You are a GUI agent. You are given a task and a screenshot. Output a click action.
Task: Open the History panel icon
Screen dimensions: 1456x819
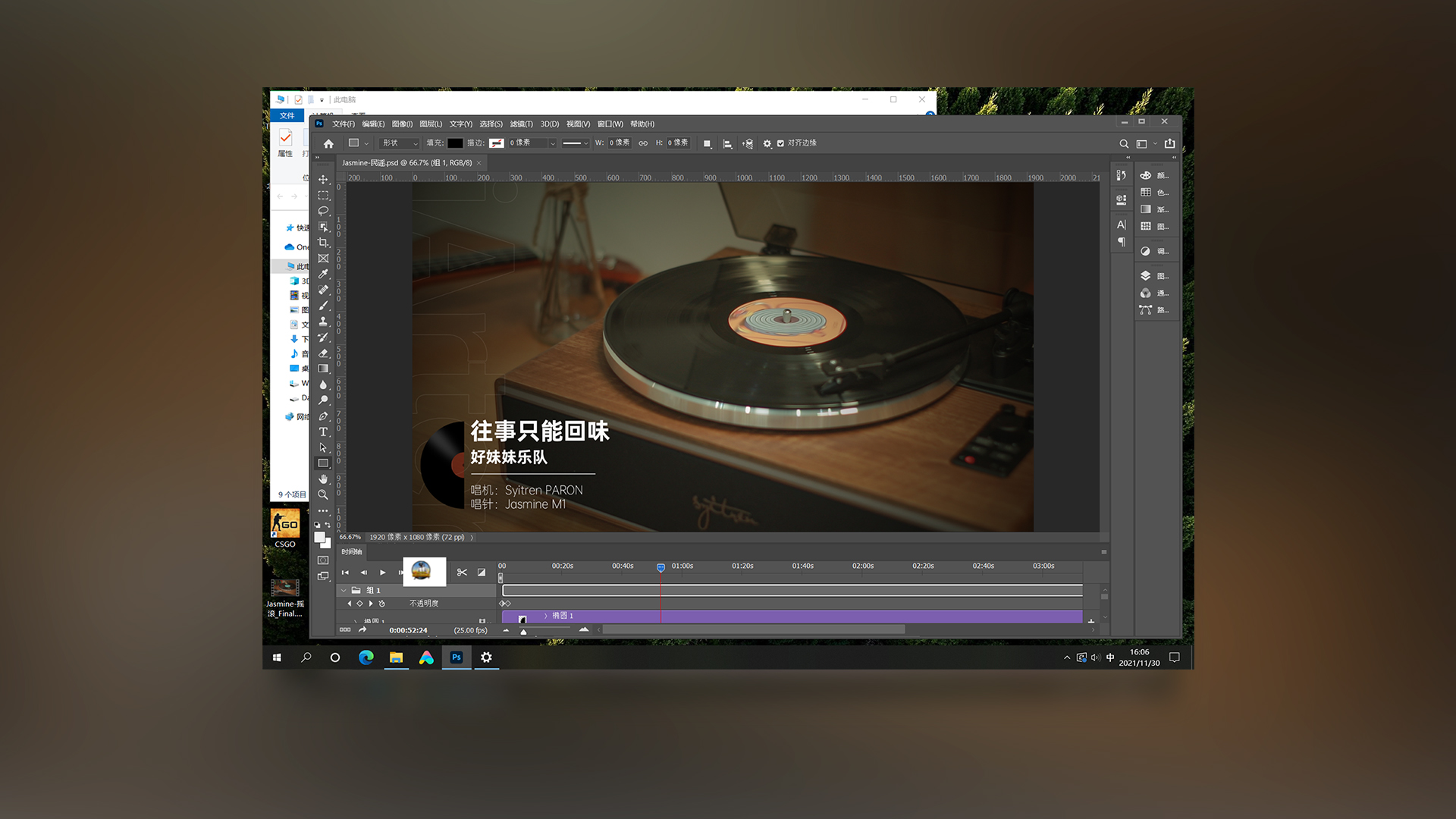tap(1121, 175)
